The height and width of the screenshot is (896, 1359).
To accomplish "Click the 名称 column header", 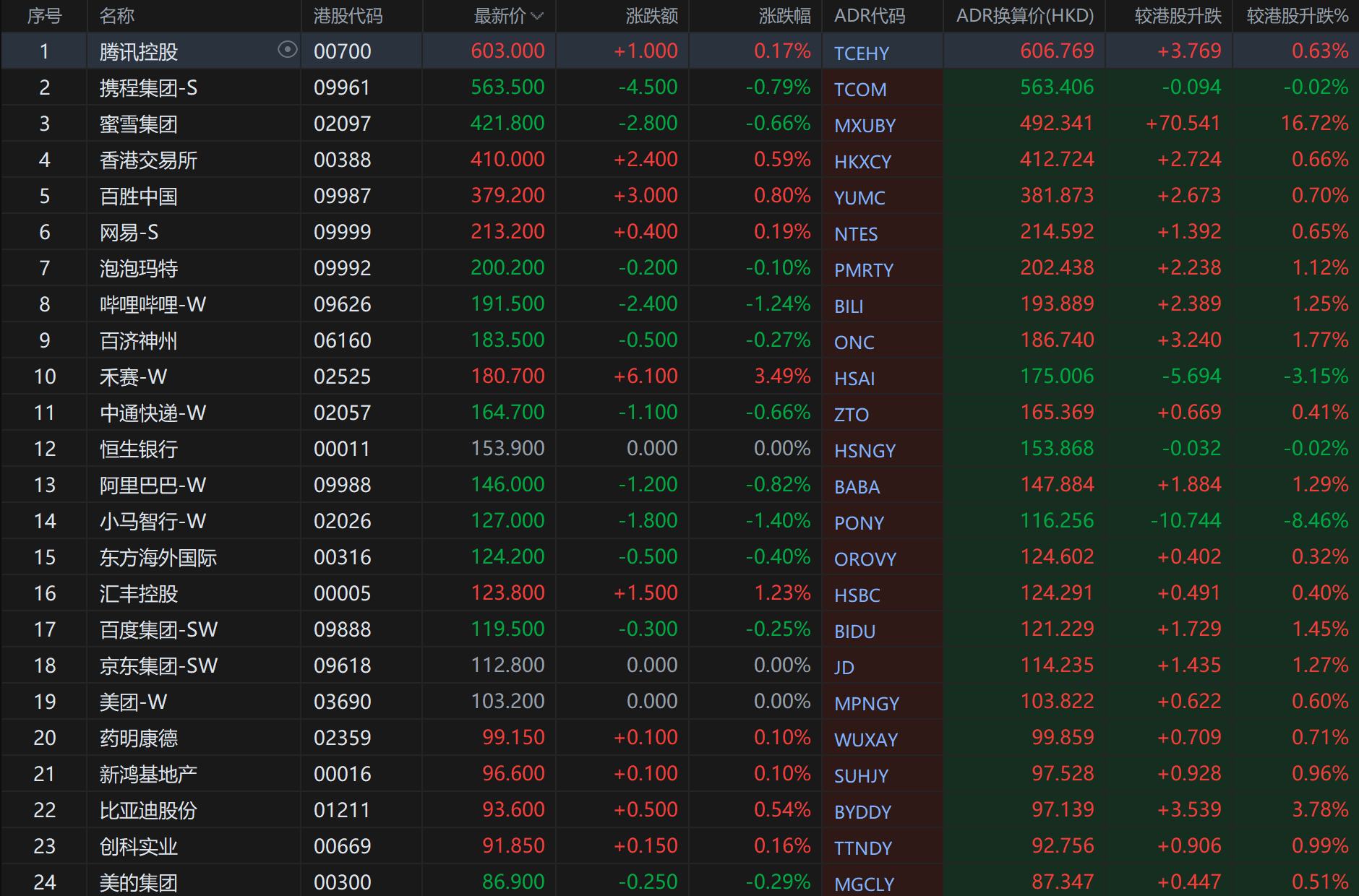I will 117,16.
